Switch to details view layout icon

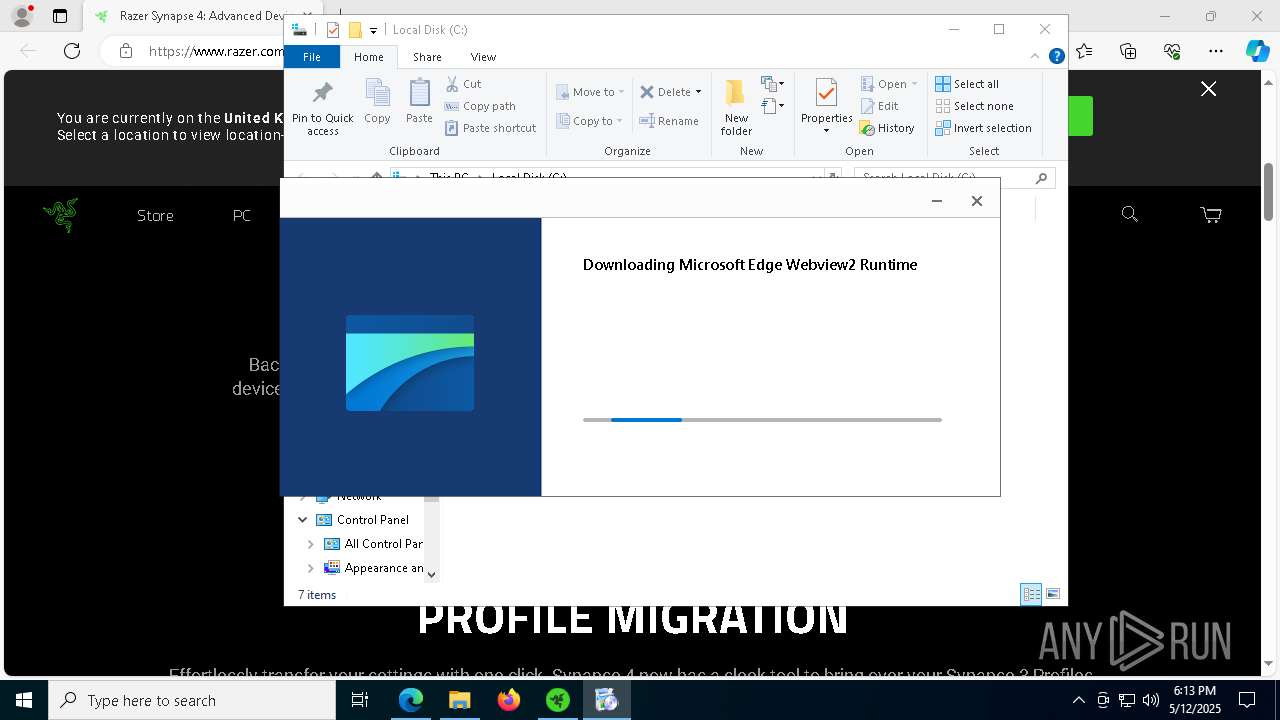(x=1031, y=594)
